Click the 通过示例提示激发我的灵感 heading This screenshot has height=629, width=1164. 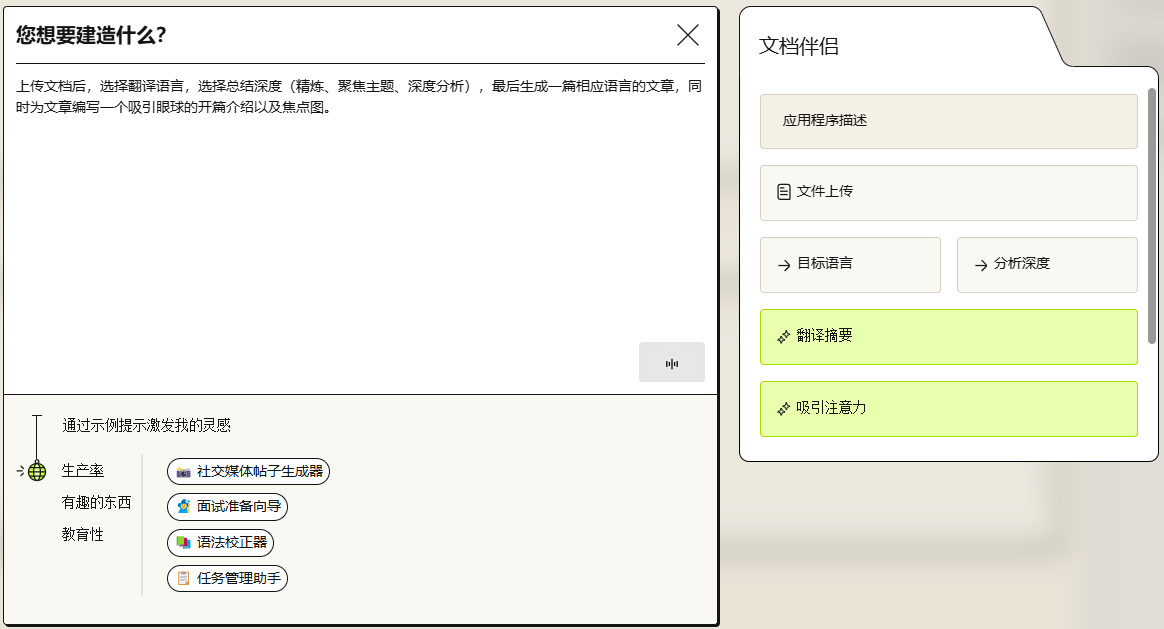tap(147, 426)
